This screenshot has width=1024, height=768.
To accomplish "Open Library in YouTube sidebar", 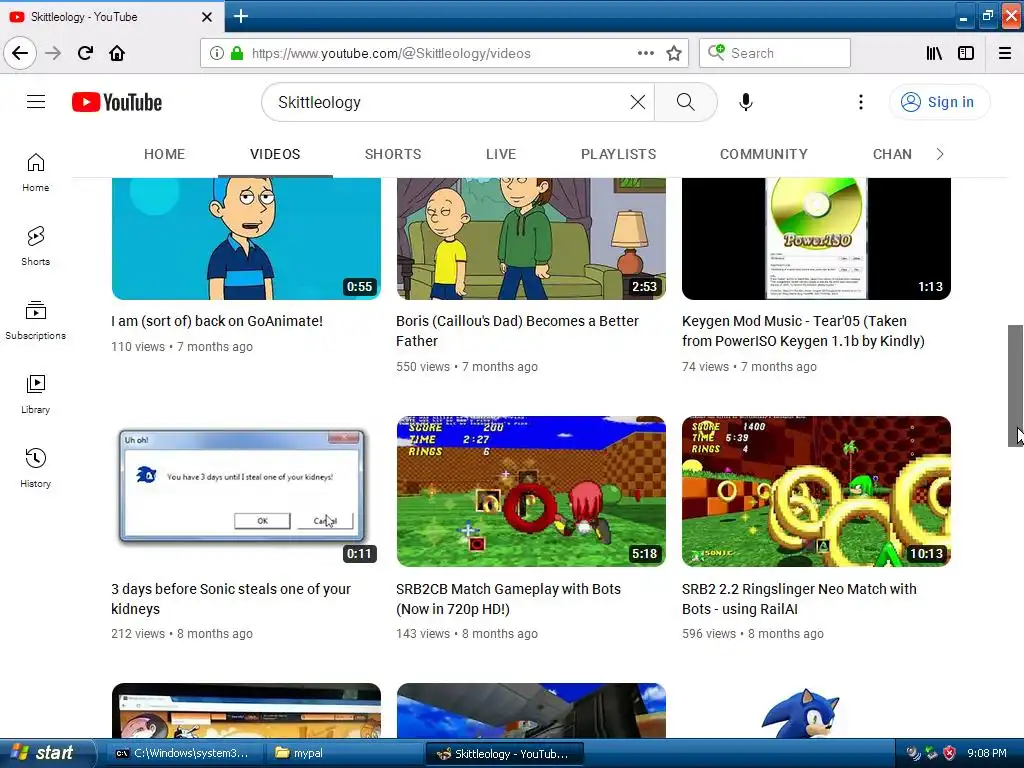I will [x=35, y=394].
